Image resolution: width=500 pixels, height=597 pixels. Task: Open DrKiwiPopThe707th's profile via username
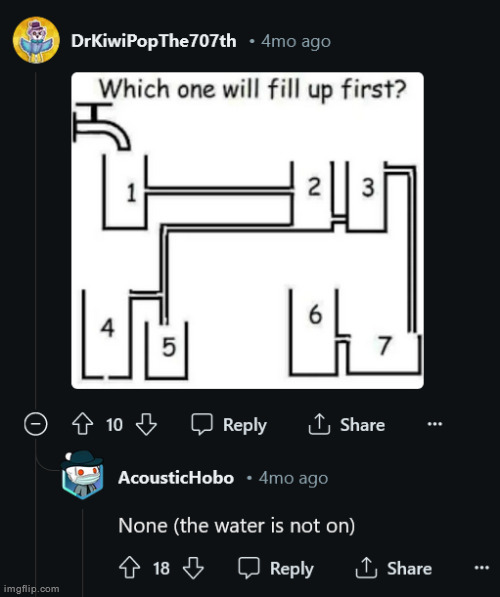[153, 41]
